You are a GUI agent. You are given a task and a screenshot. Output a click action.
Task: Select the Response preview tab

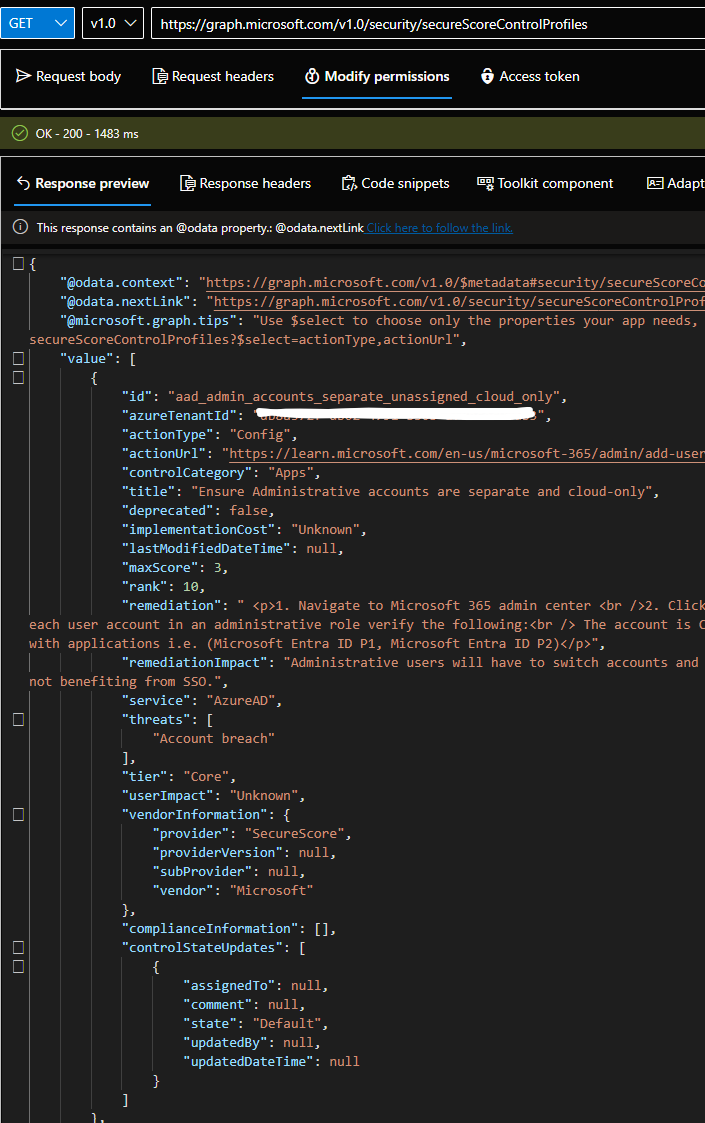tap(82, 183)
